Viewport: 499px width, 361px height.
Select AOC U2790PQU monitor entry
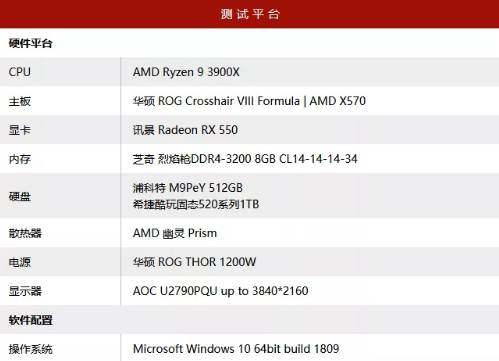pyautogui.click(x=220, y=291)
